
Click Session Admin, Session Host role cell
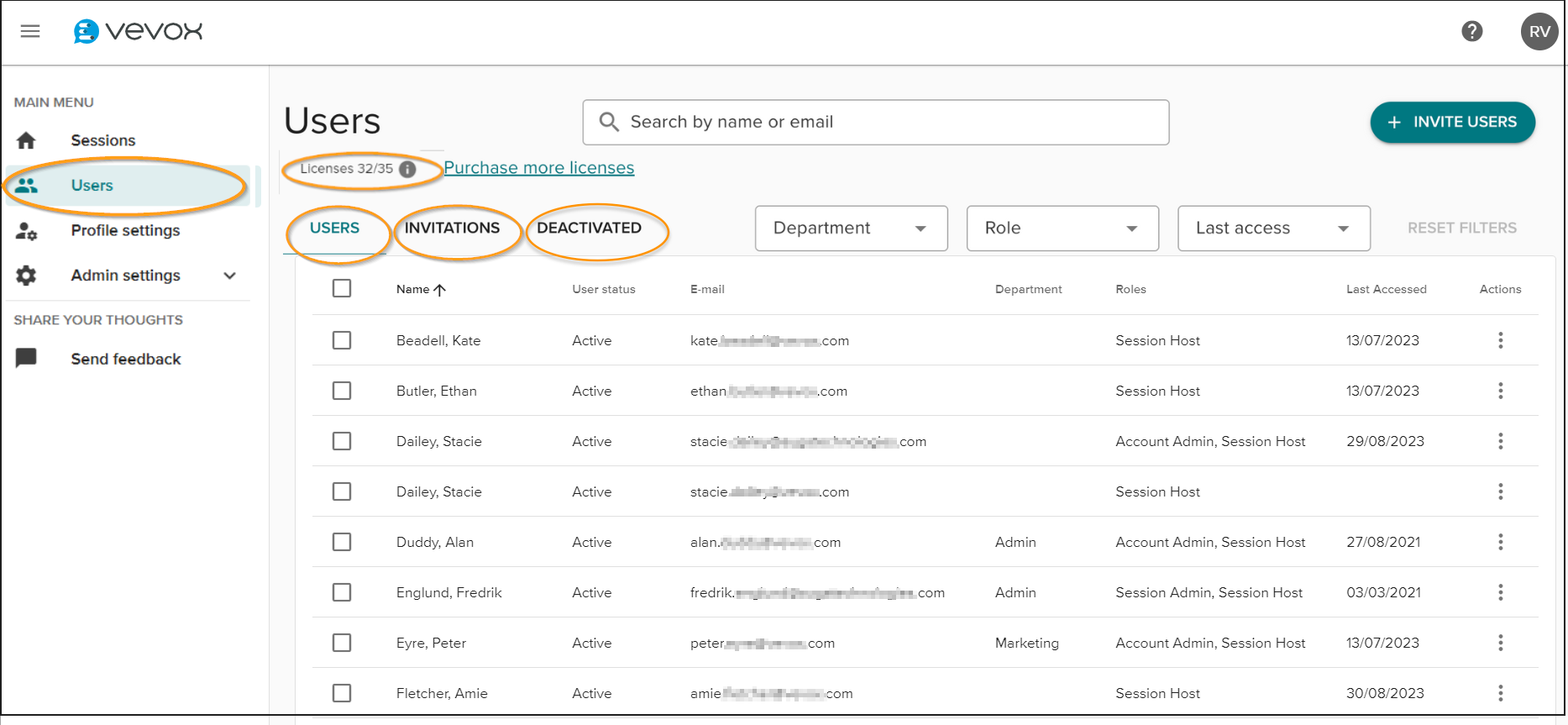pyautogui.click(x=1209, y=592)
